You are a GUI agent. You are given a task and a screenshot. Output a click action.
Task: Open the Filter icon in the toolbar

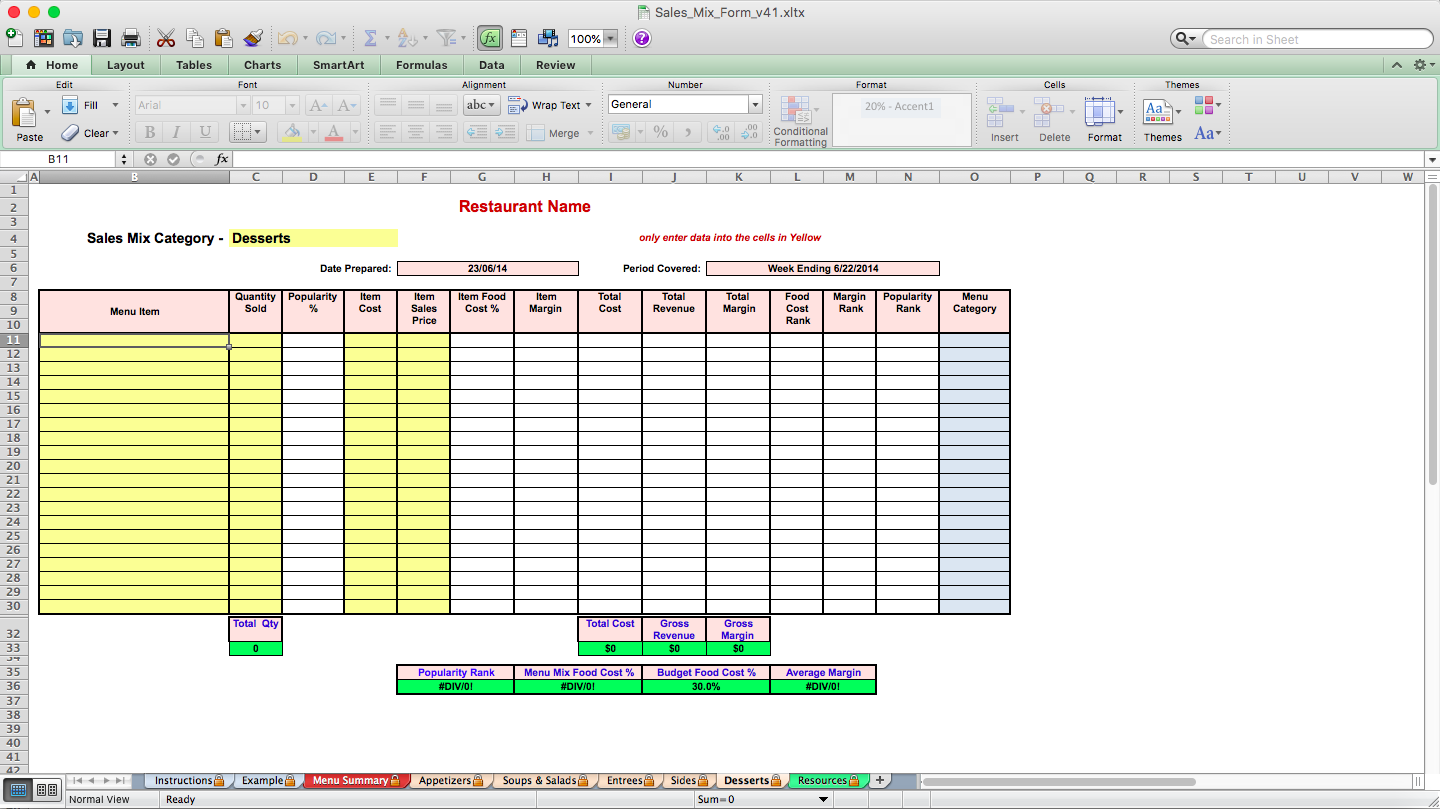pyautogui.click(x=446, y=37)
